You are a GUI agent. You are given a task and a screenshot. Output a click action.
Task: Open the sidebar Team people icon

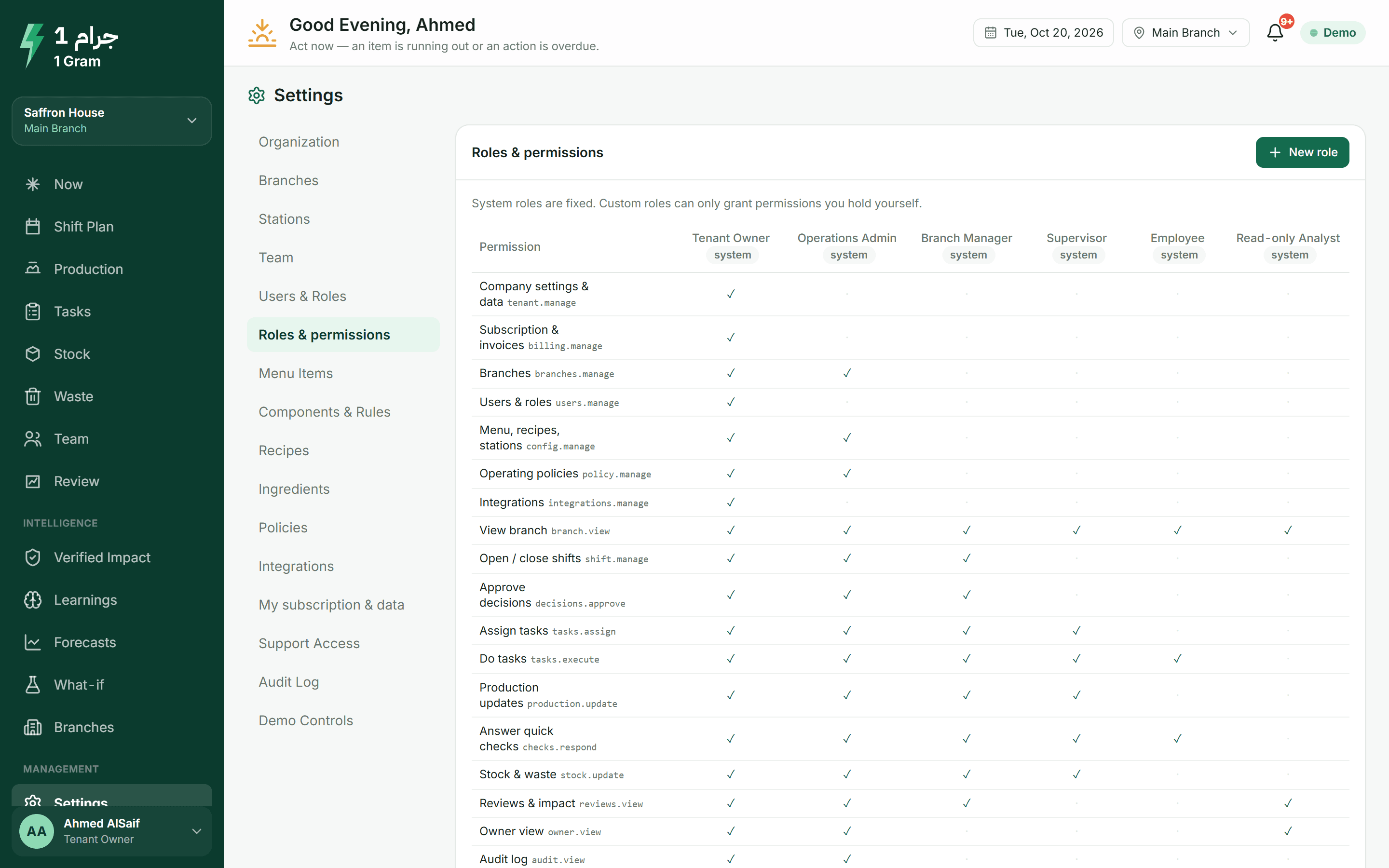click(x=33, y=439)
